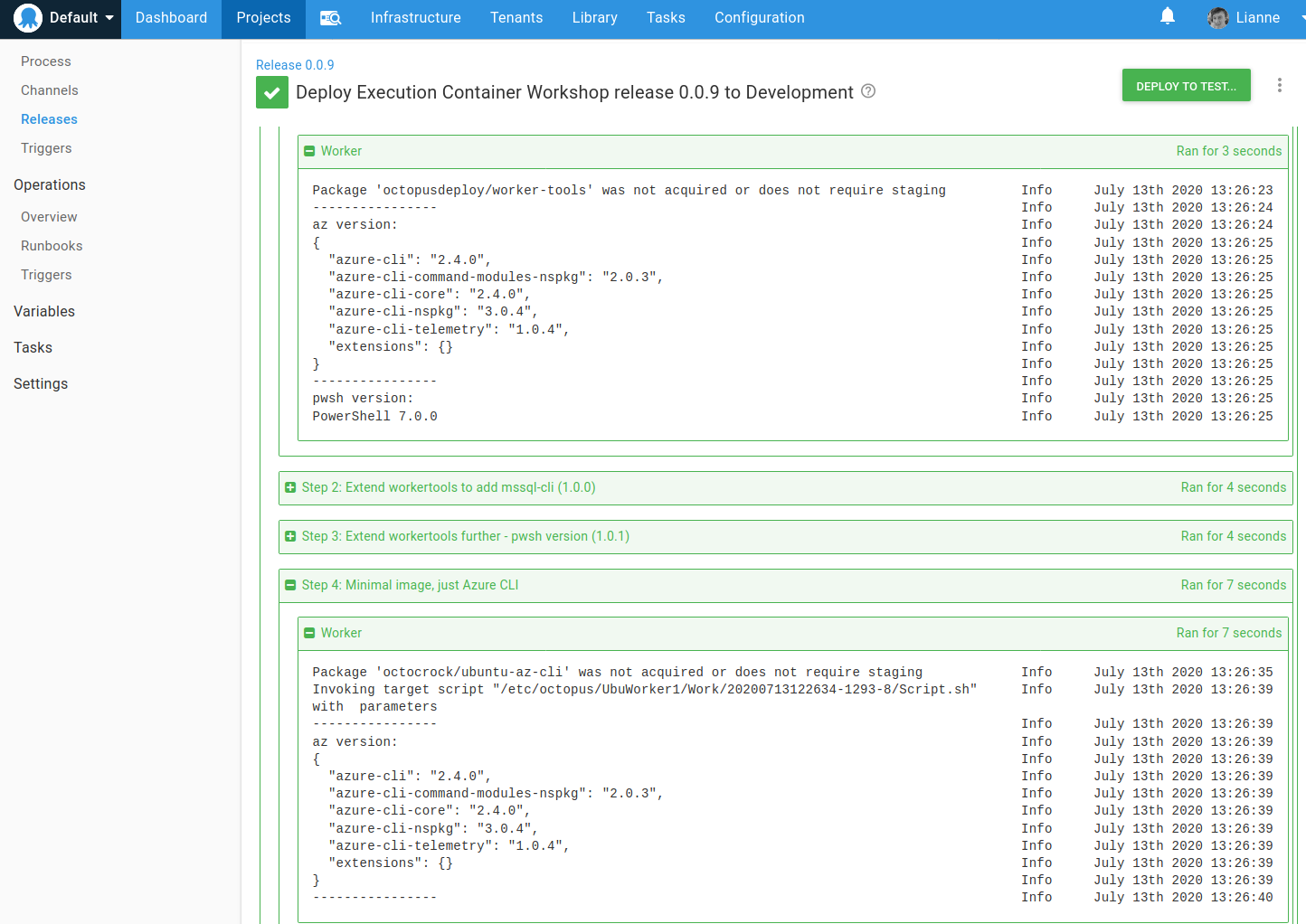Expand Step 2 mssql-cli log section
Screen dimensions: 1306x924
tap(290, 487)
